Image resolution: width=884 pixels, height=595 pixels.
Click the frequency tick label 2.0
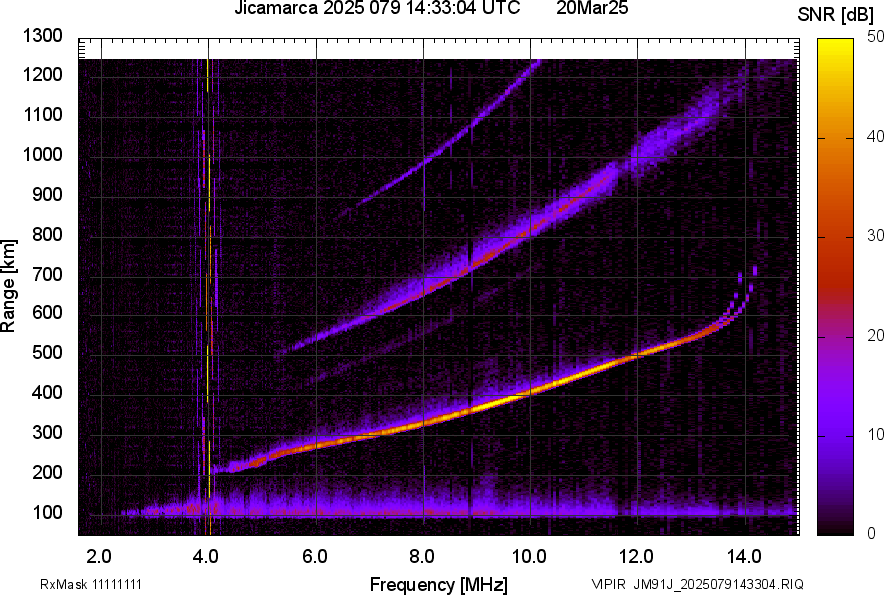tap(99, 556)
